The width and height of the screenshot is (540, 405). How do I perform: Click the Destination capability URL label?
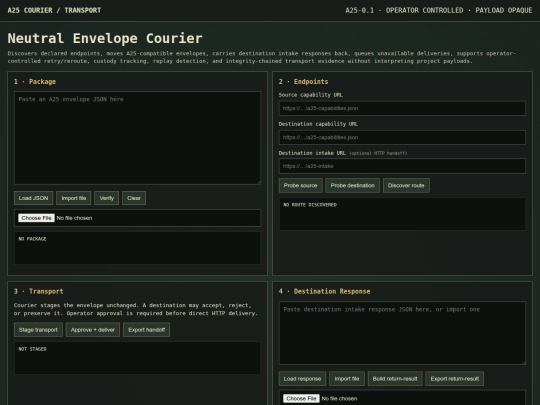point(318,124)
